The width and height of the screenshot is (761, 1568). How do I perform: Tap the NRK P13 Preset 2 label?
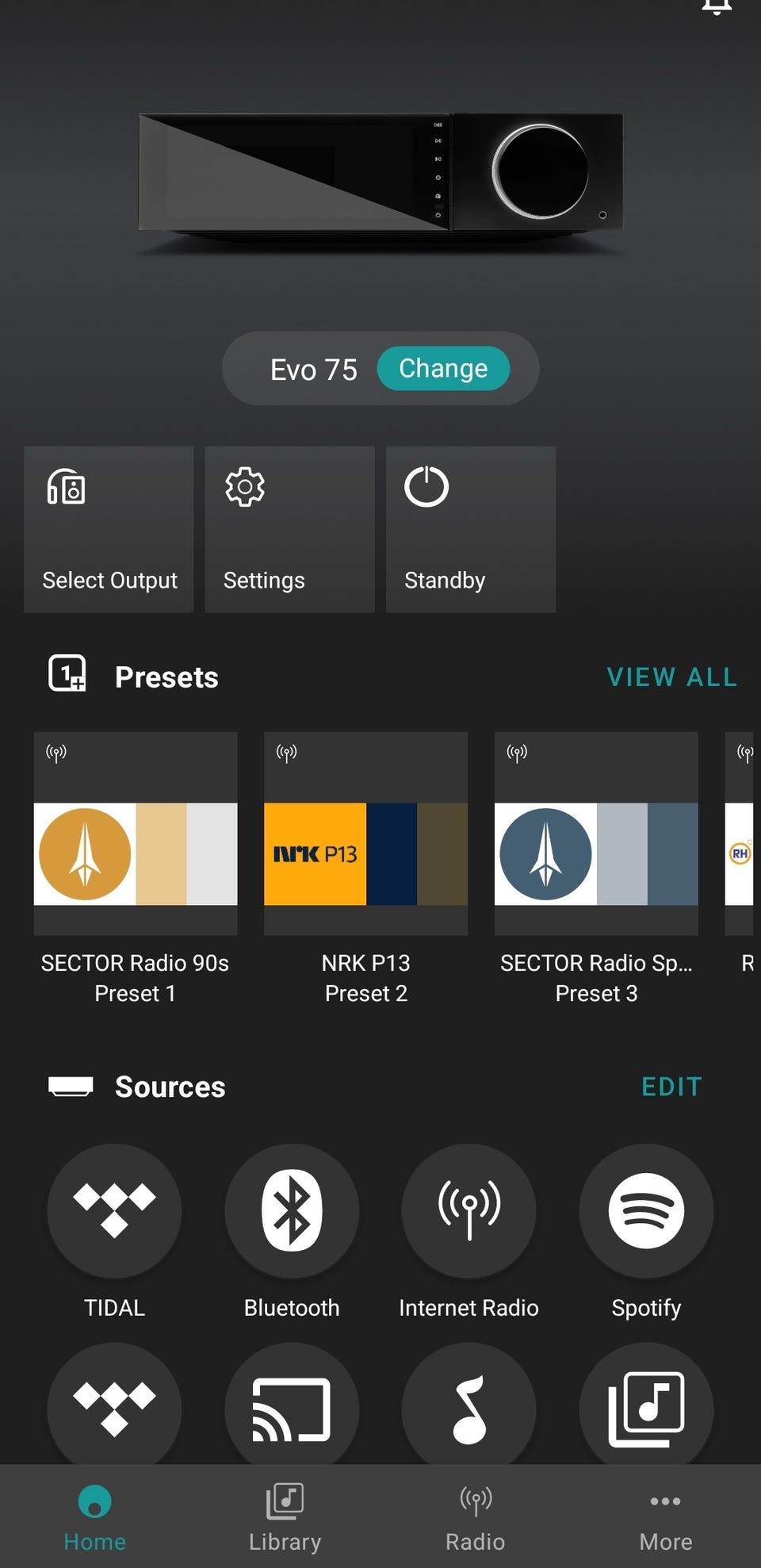coord(365,978)
